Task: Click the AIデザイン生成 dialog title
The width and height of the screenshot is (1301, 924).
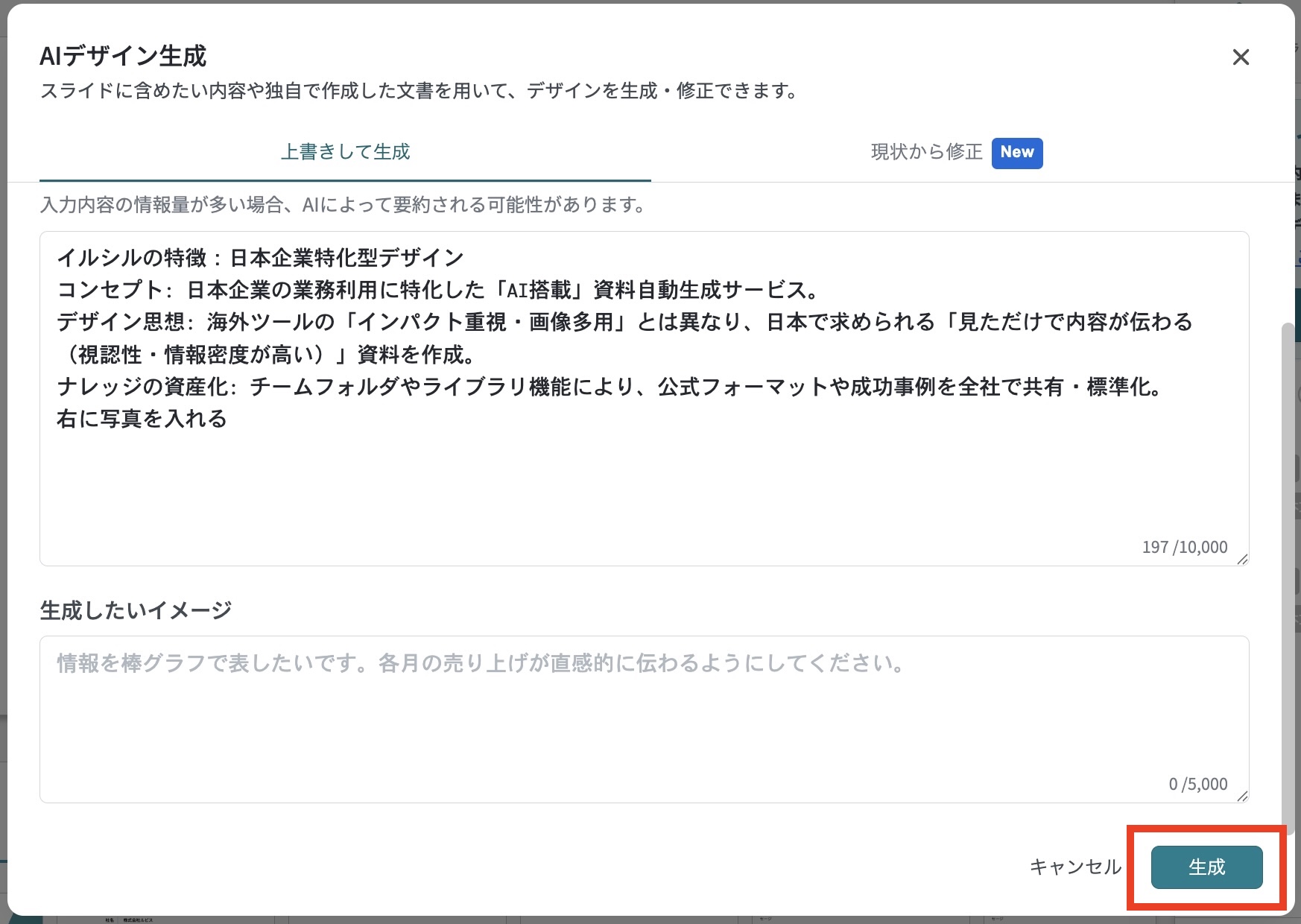Action: click(x=123, y=56)
